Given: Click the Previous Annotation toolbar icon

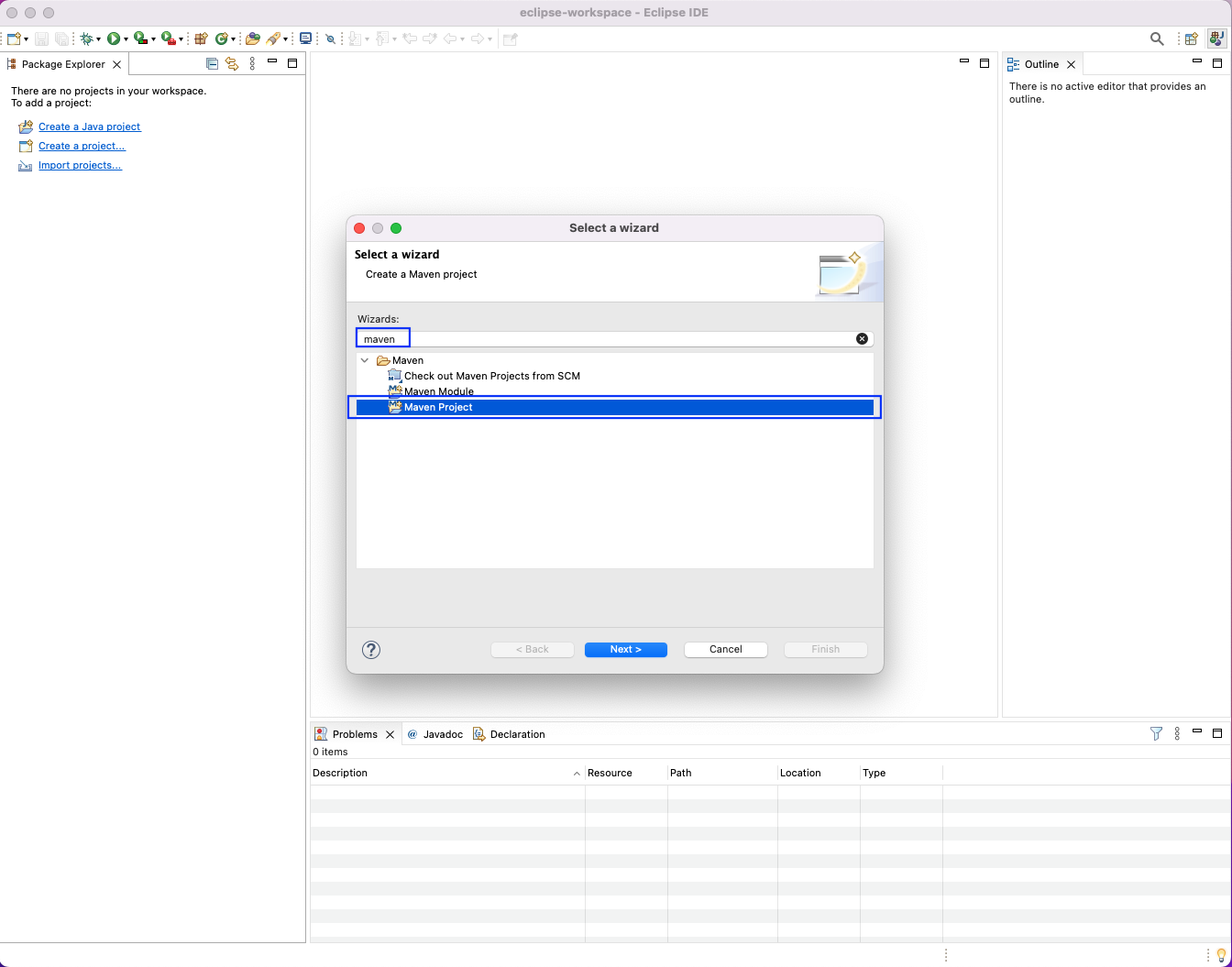Looking at the screenshot, I should point(381,38).
